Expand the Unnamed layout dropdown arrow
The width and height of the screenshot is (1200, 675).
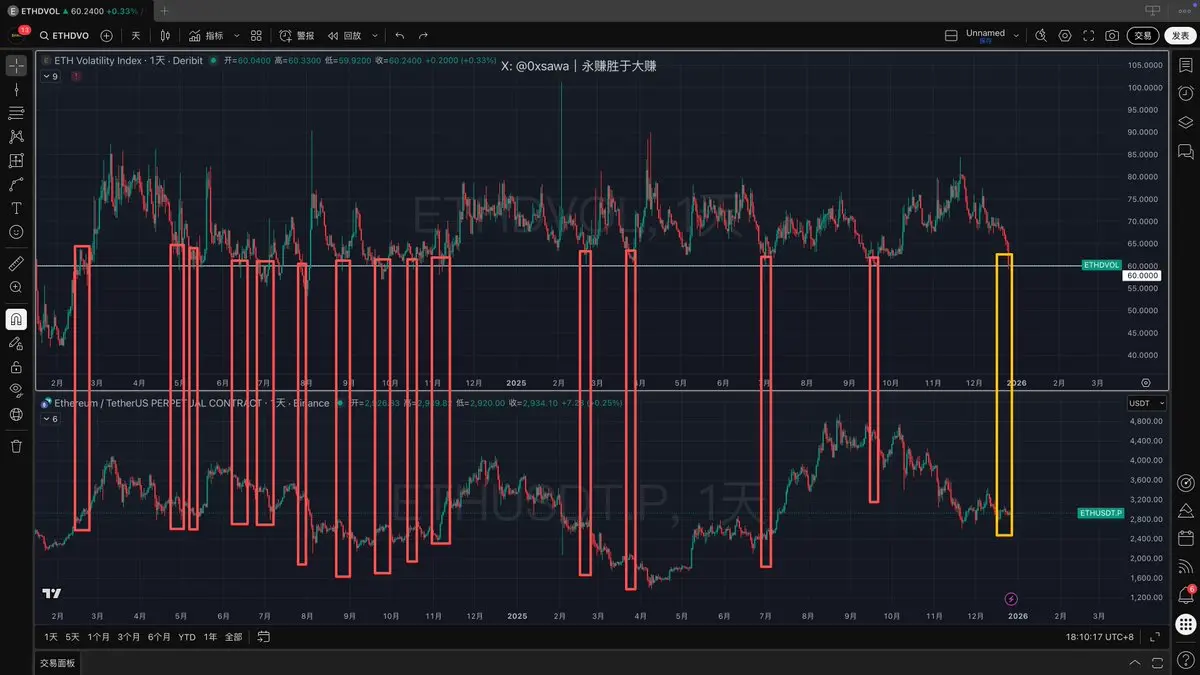(x=1017, y=35)
